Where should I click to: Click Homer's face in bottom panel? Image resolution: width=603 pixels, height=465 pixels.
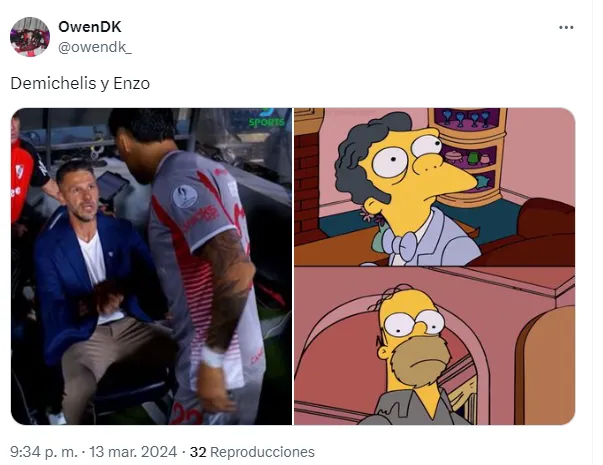[413, 340]
